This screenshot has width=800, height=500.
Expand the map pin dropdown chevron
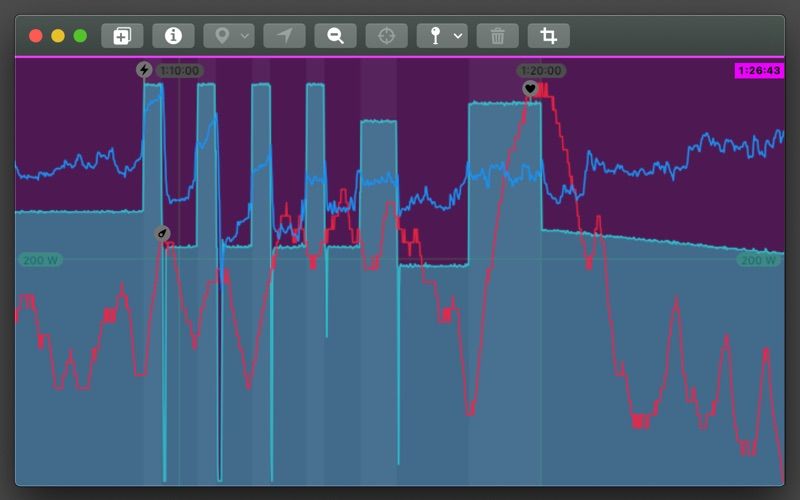245,36
